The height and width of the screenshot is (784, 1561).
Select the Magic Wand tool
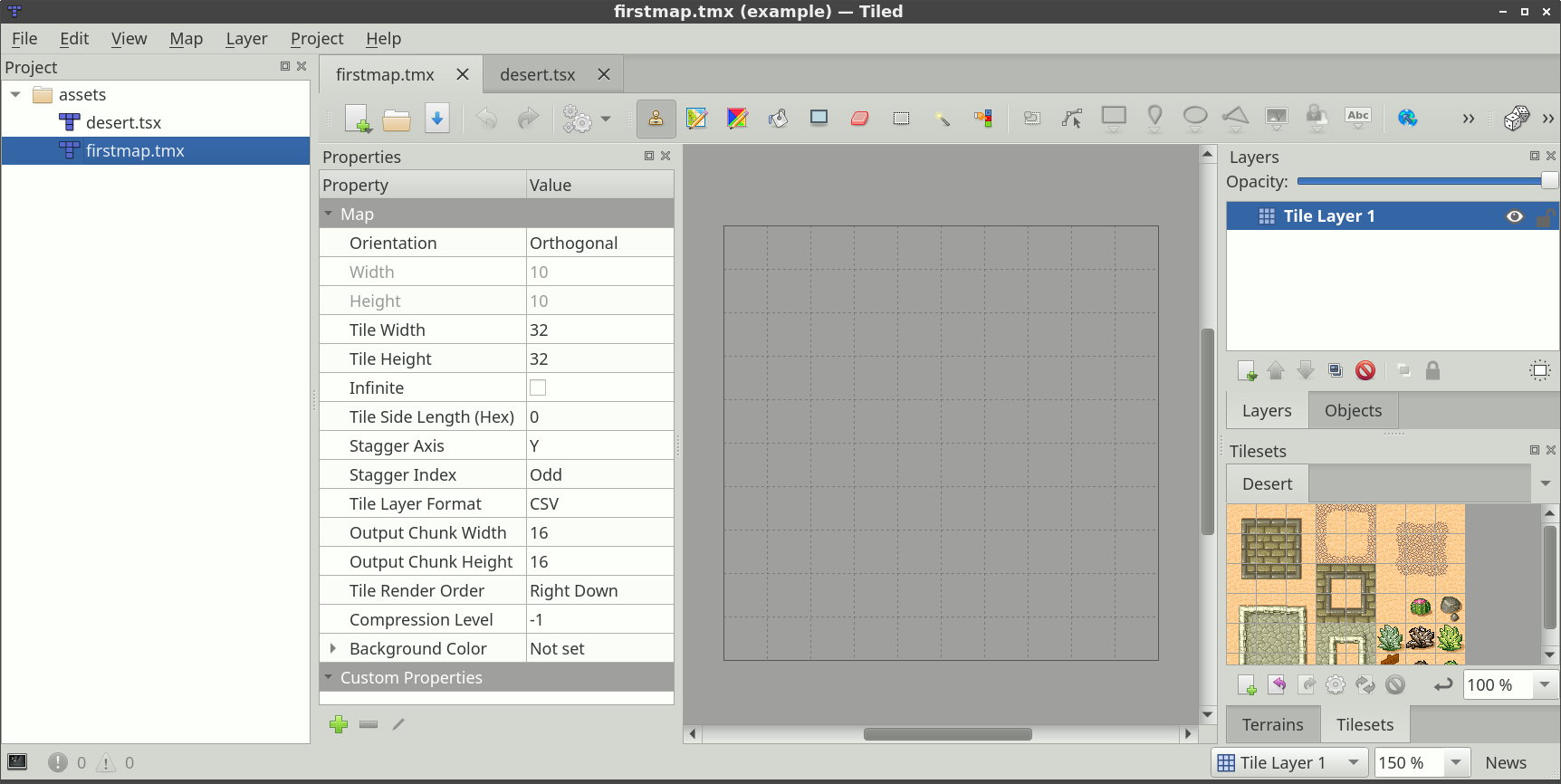[x=943, y=119]
